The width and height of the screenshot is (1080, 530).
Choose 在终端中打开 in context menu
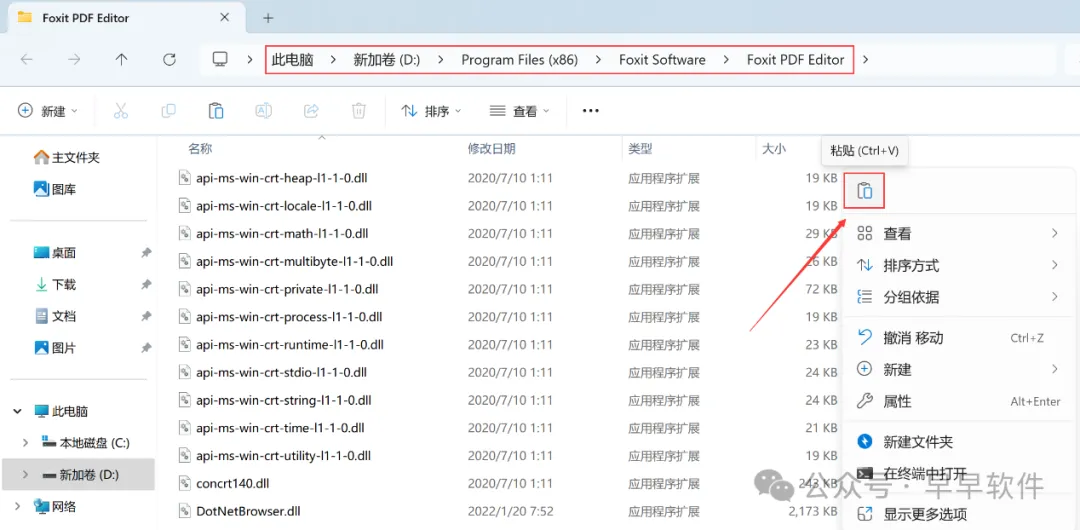click(957, 473)
